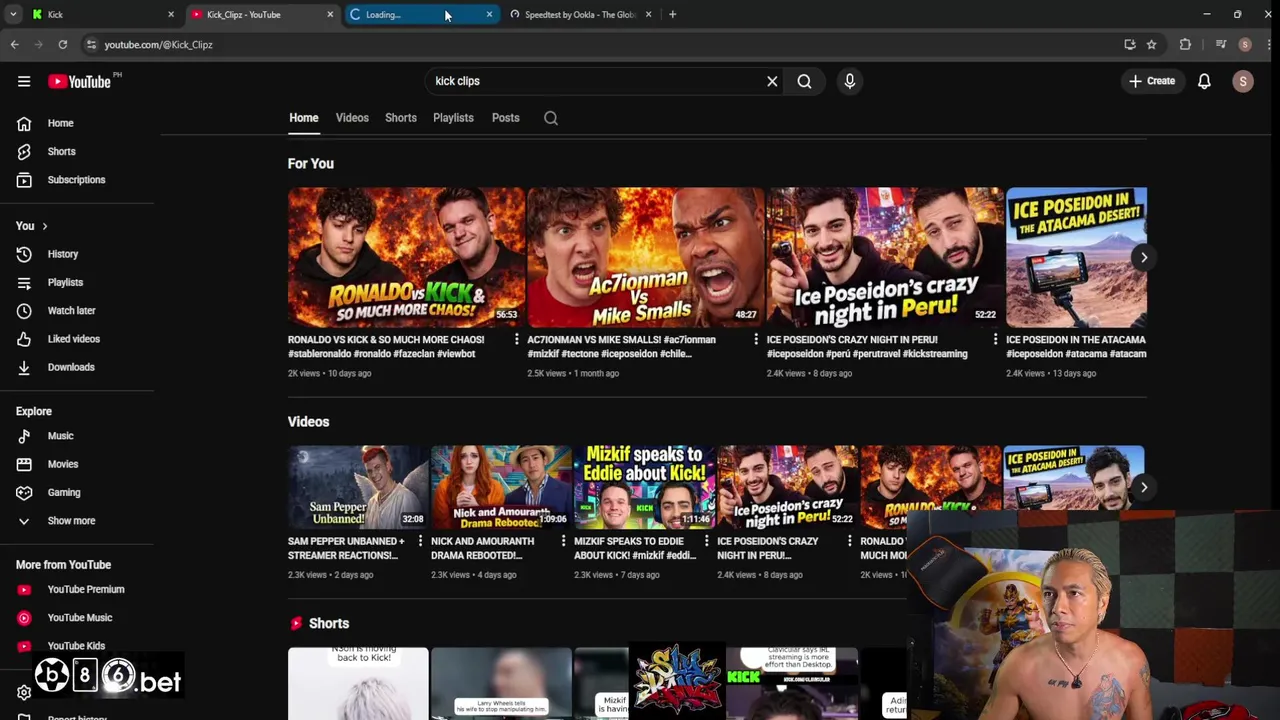The width and height of the screenshot is (1280, 720).
Task: Switch to the channel Posts tab
Action: (505, 118)
